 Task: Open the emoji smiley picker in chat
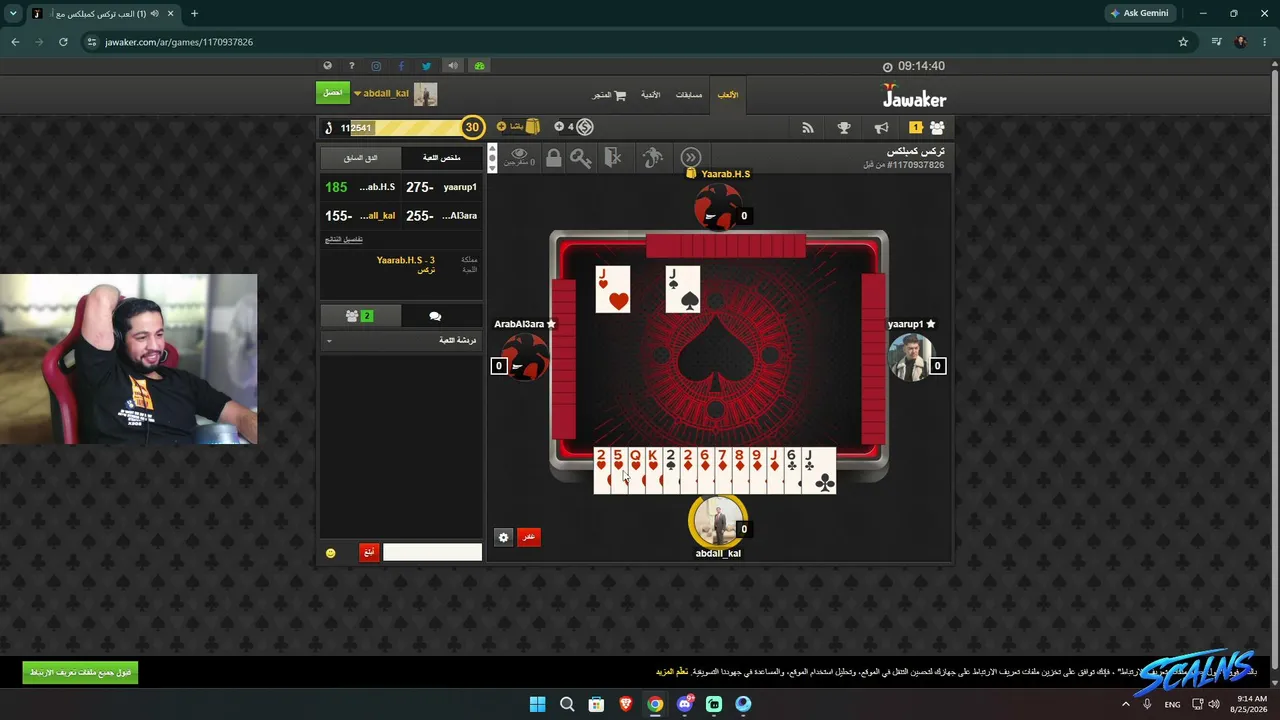[x=331, y=553]
